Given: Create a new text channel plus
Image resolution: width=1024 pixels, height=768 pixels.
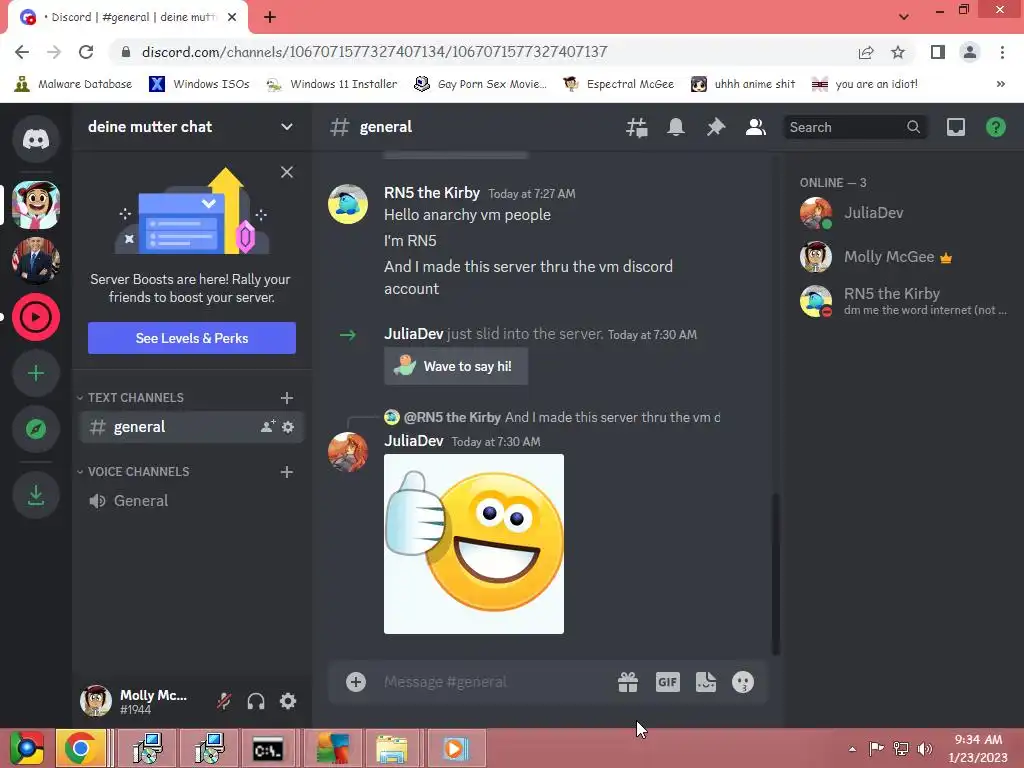Looking at the screenshot, I should pyautogui.click(x=287, y=398).
